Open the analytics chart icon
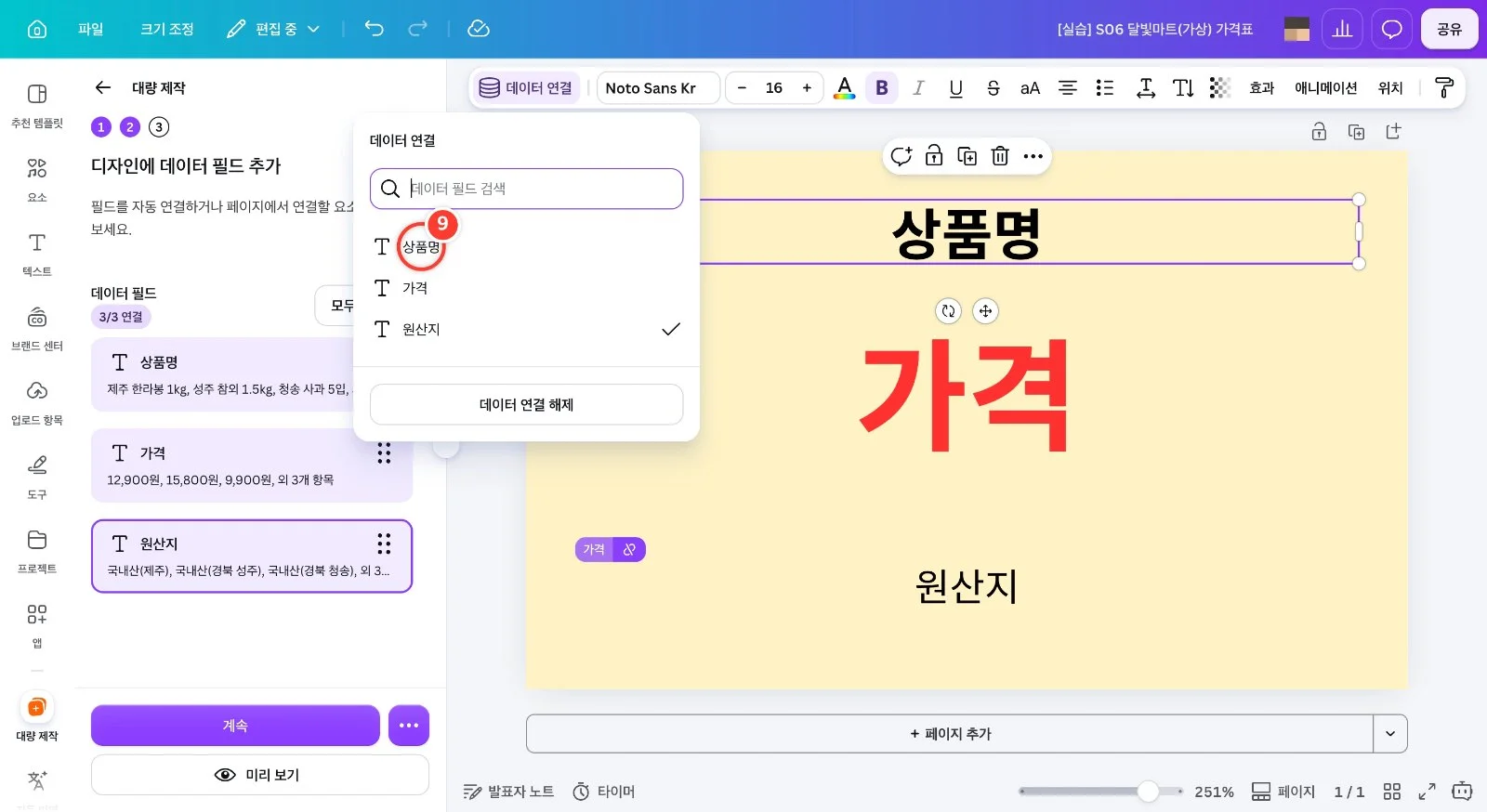The height and width of the screenshot is (812, 1487). (x=1342, y=29)
